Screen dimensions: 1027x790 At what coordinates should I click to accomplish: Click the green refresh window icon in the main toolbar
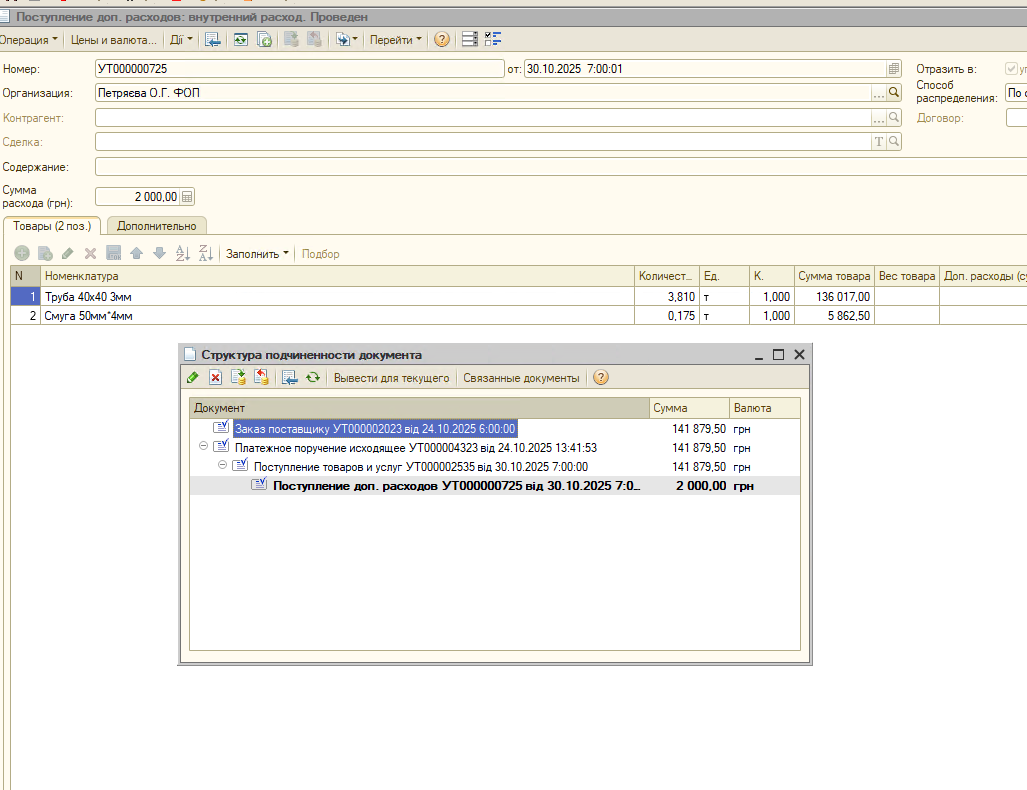[240, 40]
